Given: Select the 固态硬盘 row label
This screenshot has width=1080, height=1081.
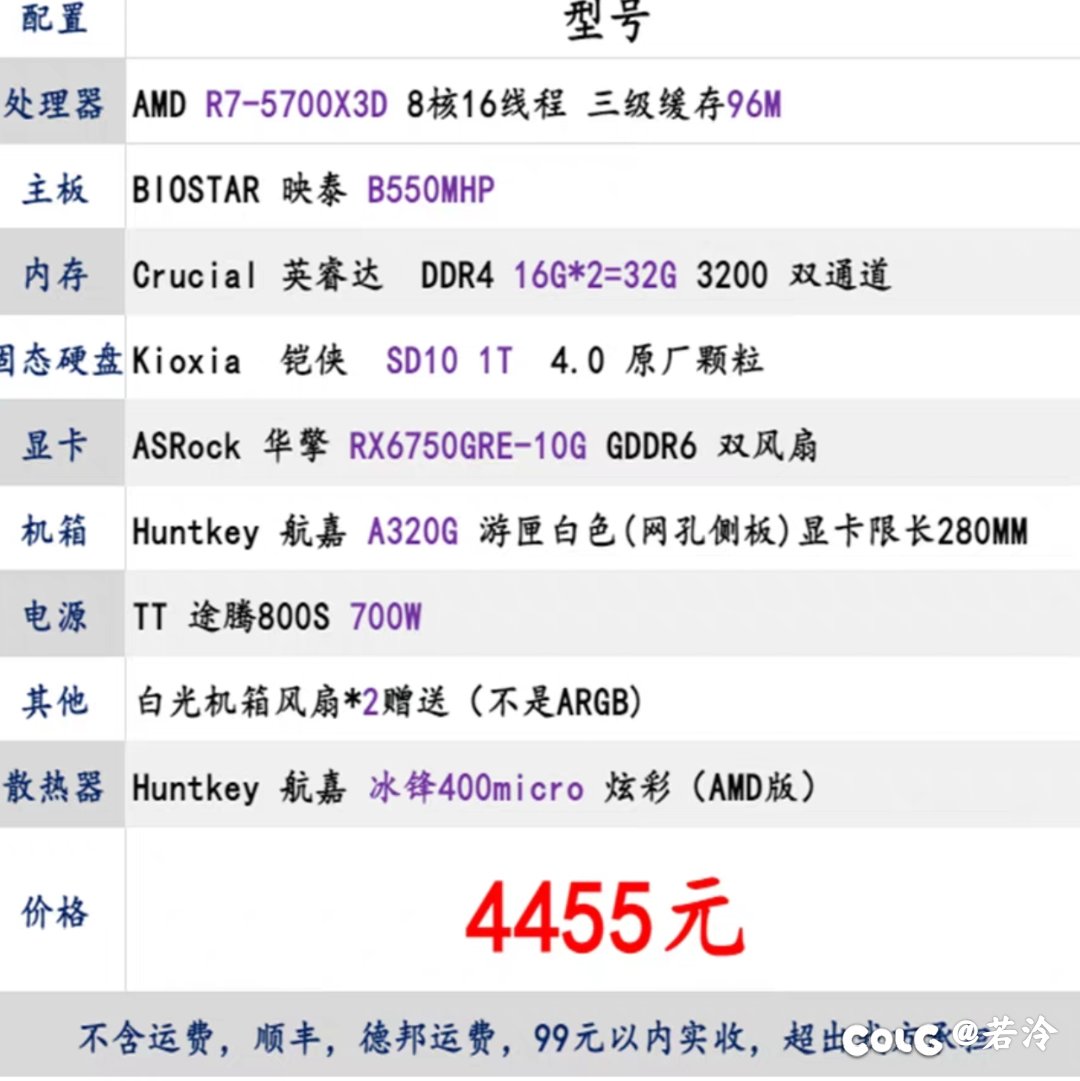Looking at the screenshot, I should click(x=61, y=361).
